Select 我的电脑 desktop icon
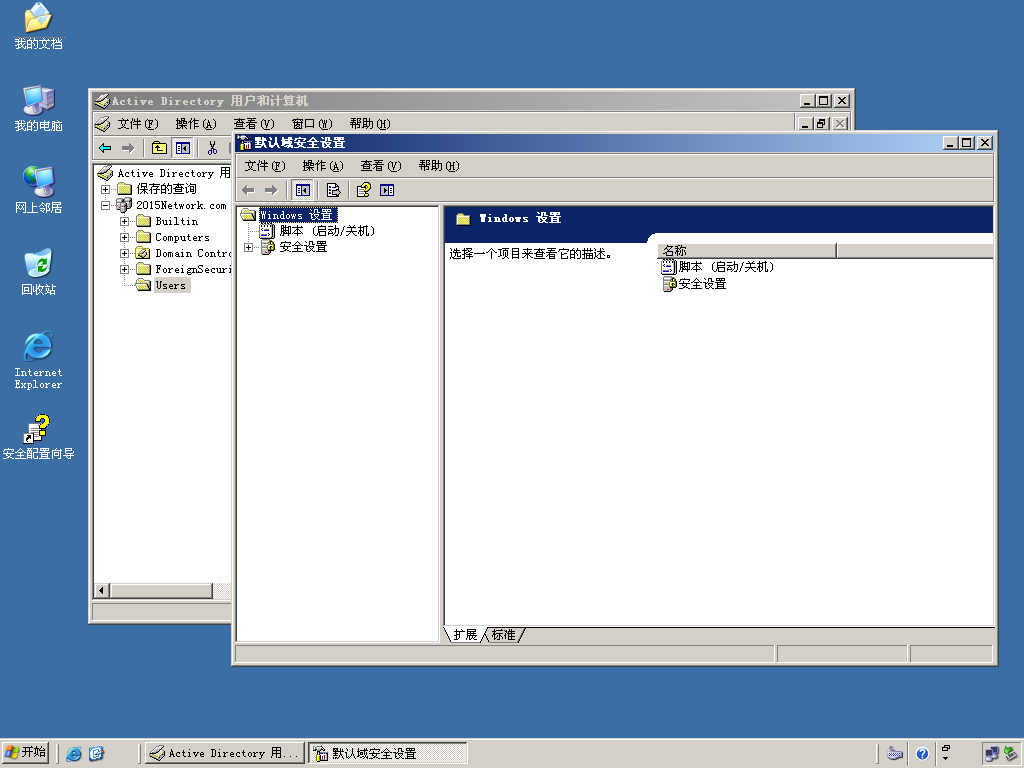The width and height of the screenshot is (1024, 768). (38, 108)
